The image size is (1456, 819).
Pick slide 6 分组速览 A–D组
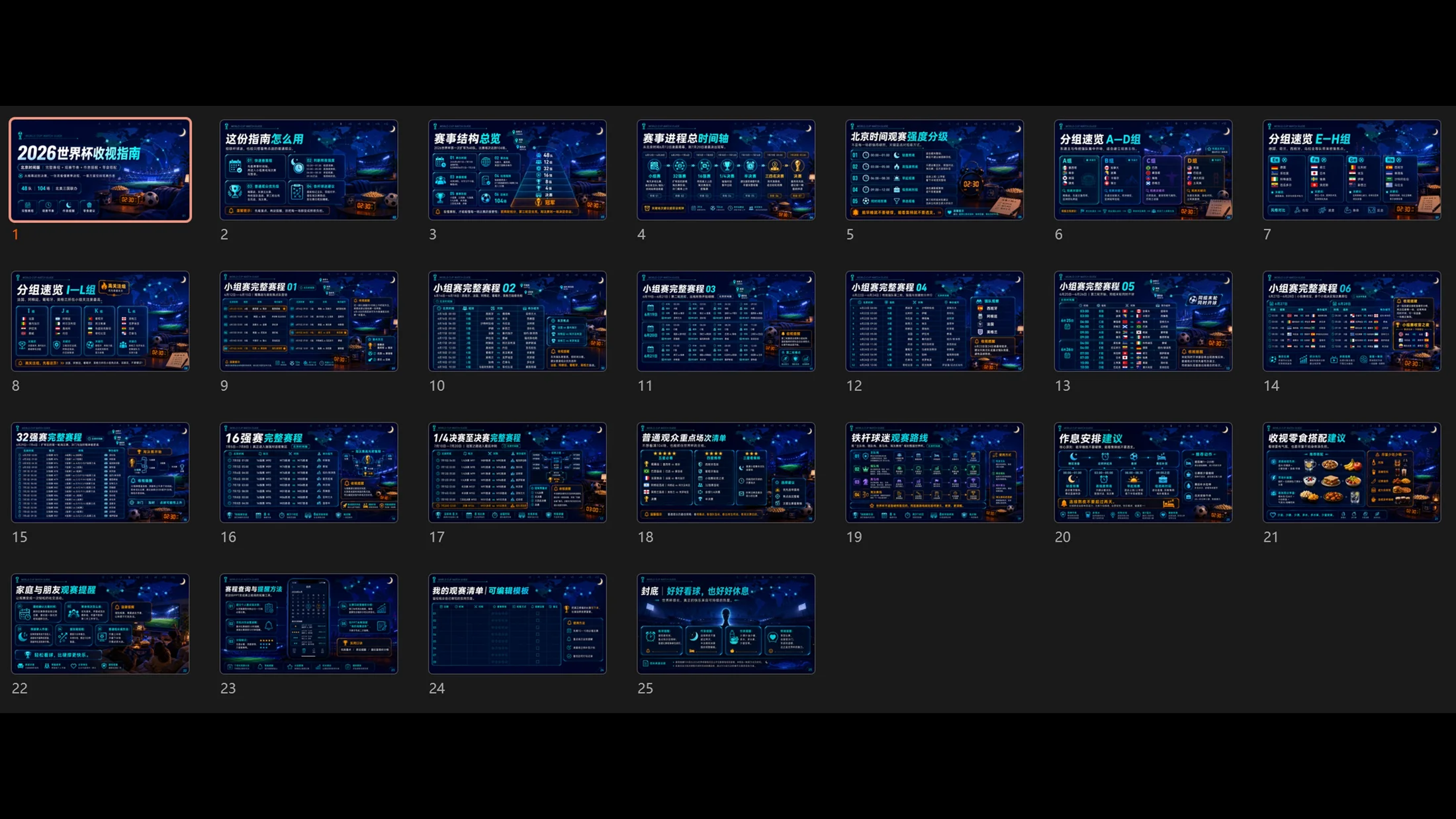1143,170
